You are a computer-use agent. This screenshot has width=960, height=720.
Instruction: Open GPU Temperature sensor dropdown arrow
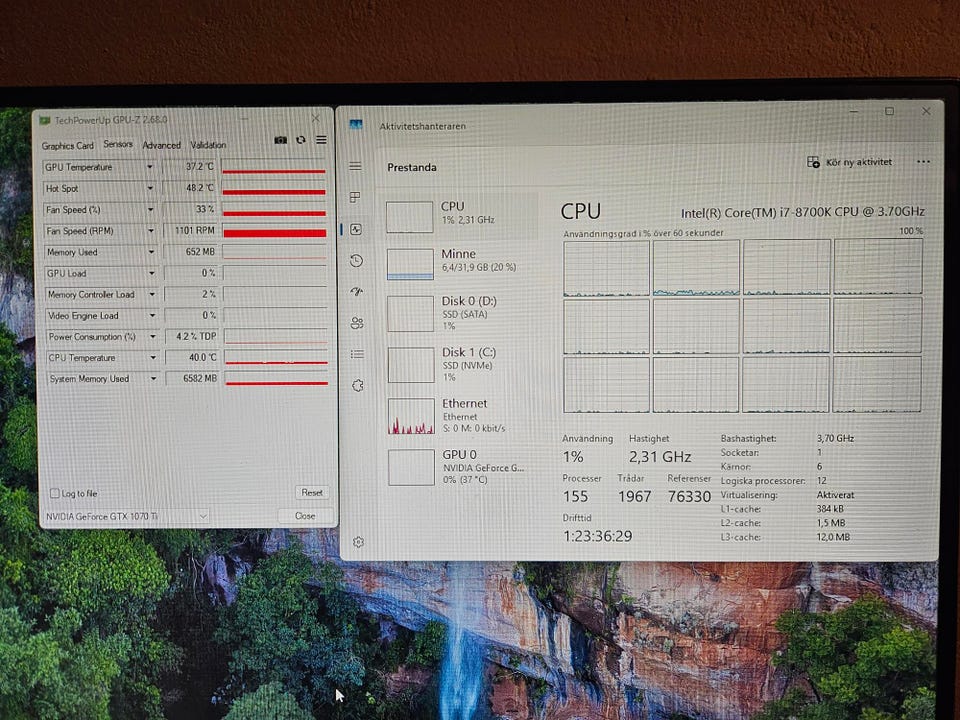coord(149,167)
